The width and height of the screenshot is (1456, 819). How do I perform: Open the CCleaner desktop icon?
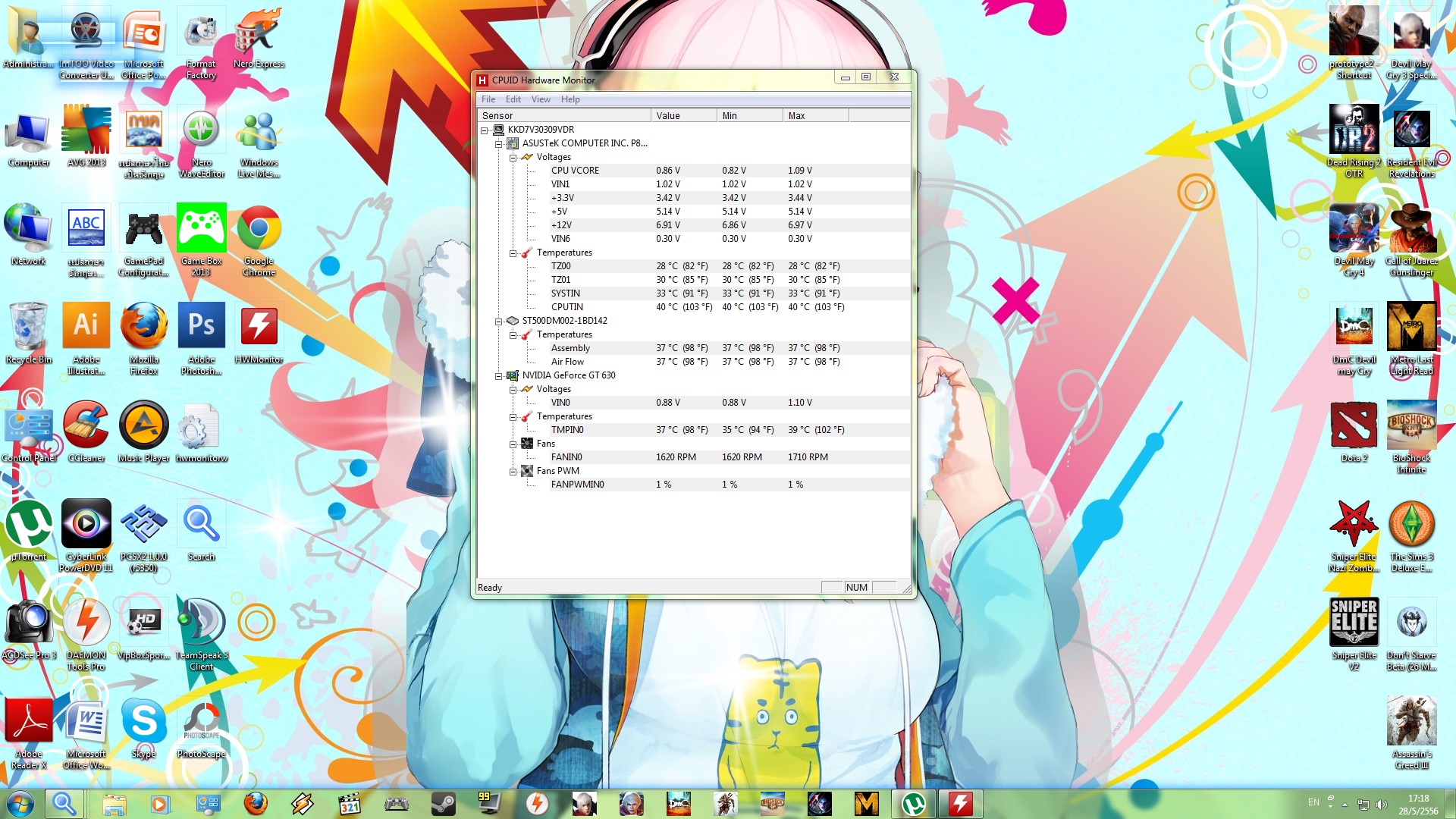86,426
